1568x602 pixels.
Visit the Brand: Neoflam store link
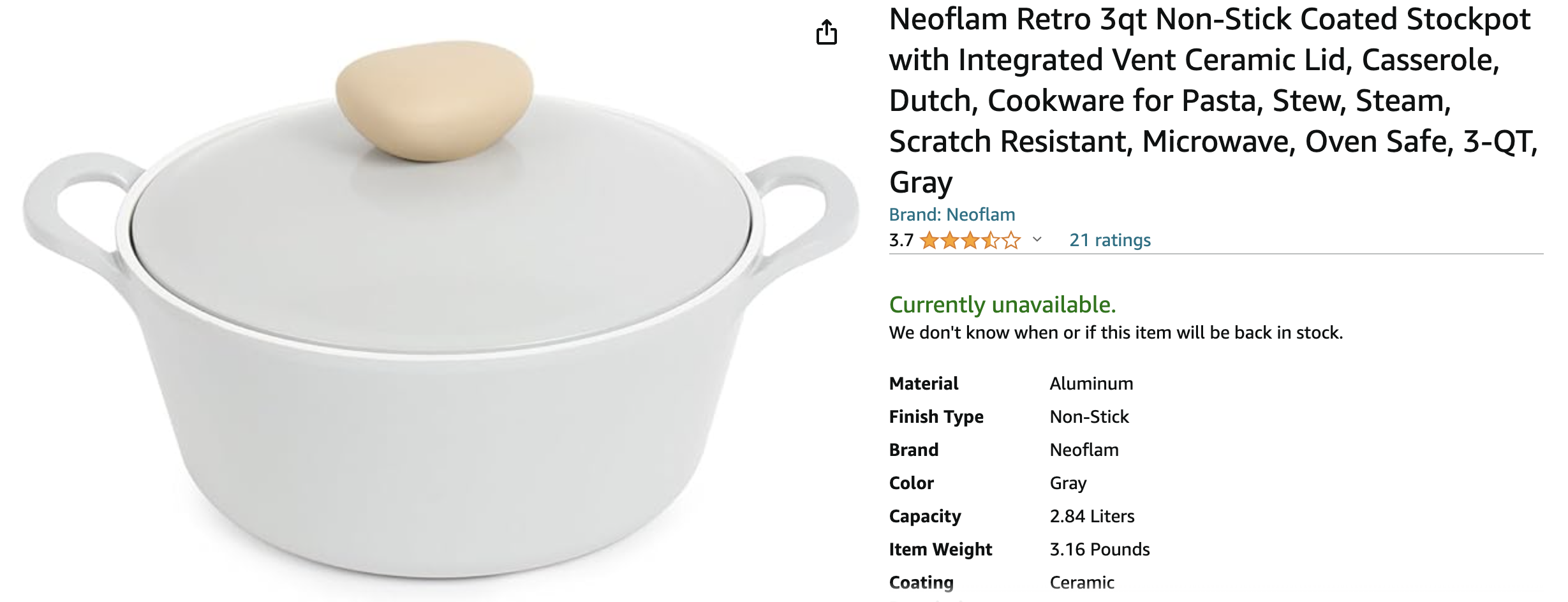coord(952,214)
